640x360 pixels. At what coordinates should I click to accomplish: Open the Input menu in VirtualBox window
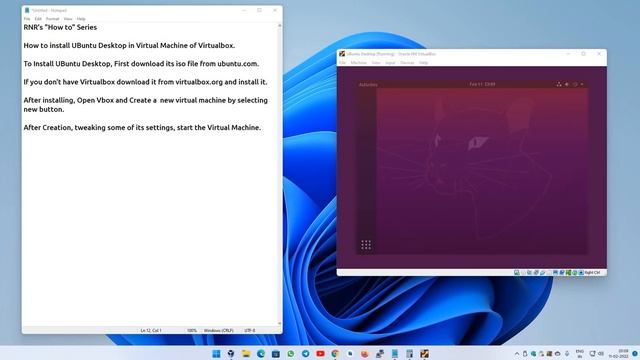(390, 63)
